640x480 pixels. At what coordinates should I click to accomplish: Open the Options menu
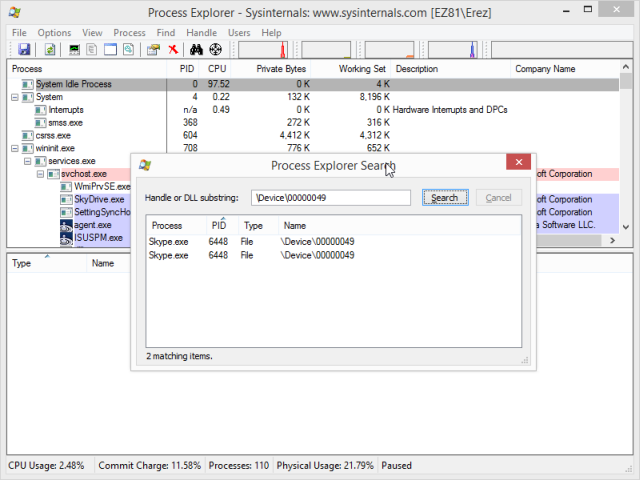coord(54,33)
